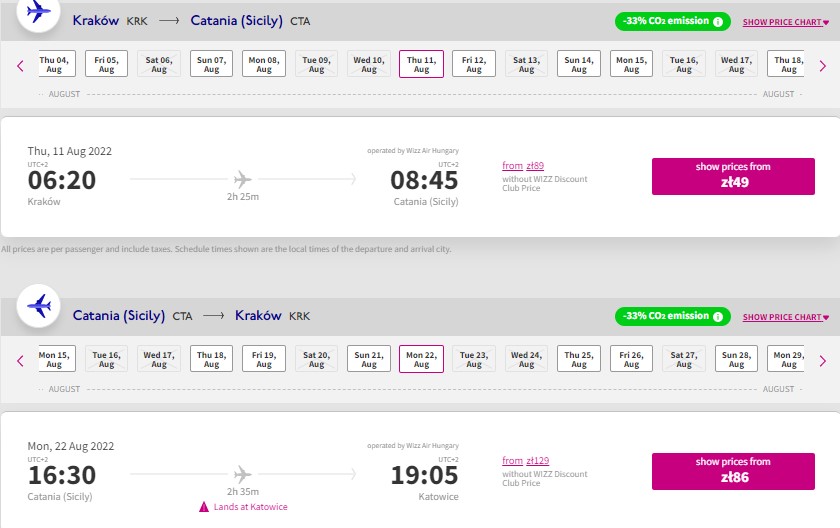Image resolution: width=840 pixels, height=528 pixels.
Task: Click the return flight airplane logo icon
Action: tap(38, 306)
